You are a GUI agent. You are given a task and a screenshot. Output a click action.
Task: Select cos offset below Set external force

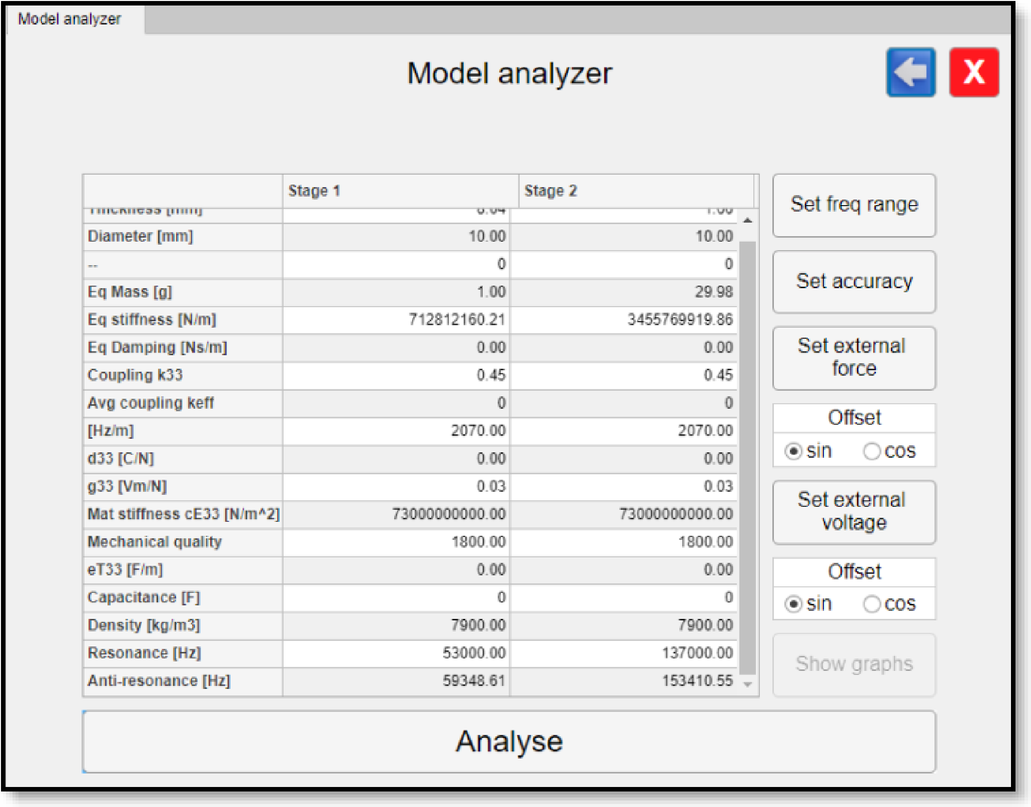(872, 451)
